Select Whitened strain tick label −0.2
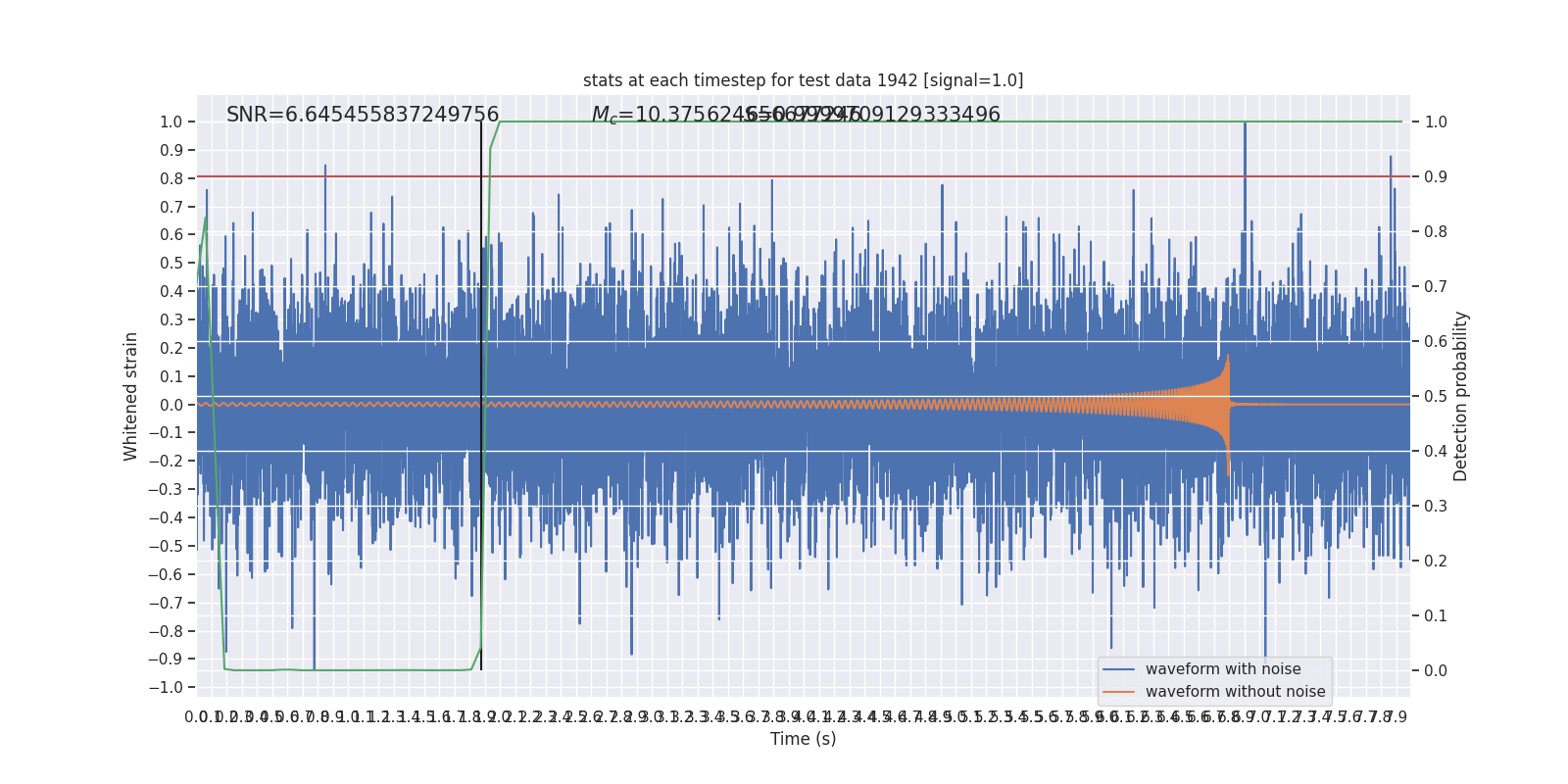Screen dimensions: 1568x784 click(166, 462)
